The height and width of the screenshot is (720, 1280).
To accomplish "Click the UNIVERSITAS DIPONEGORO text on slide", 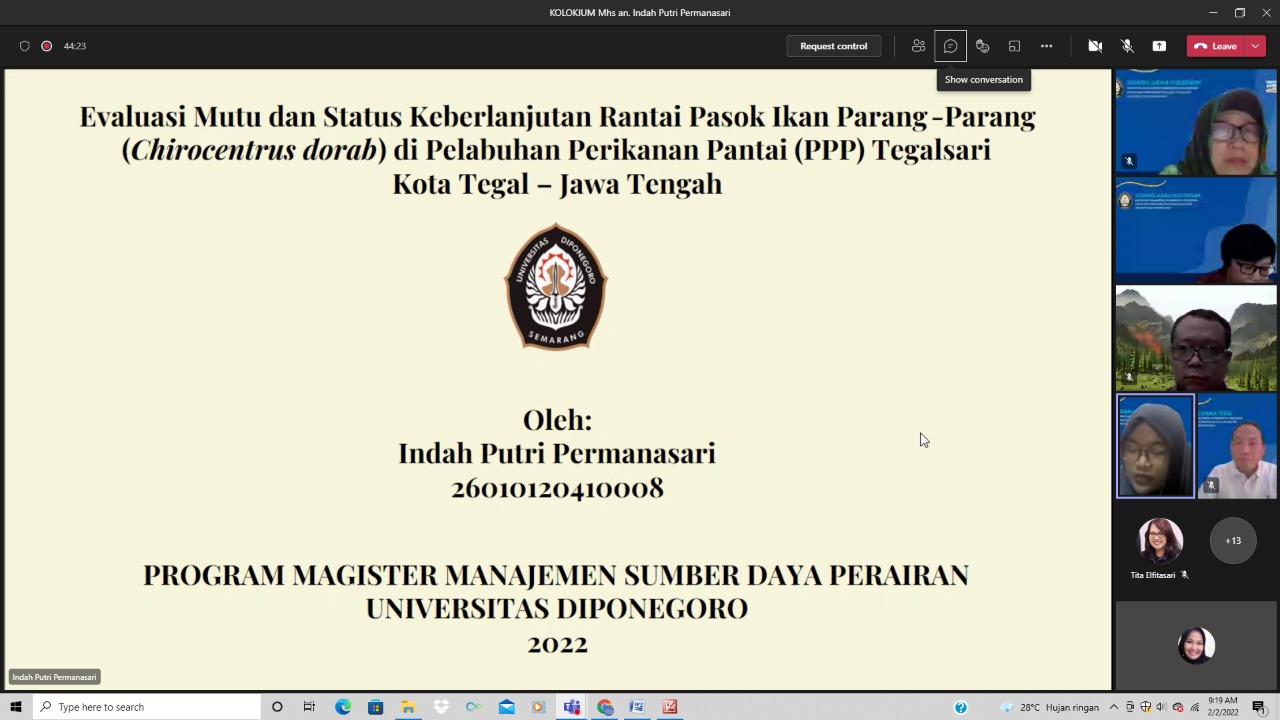I will [x=556, y=608].
